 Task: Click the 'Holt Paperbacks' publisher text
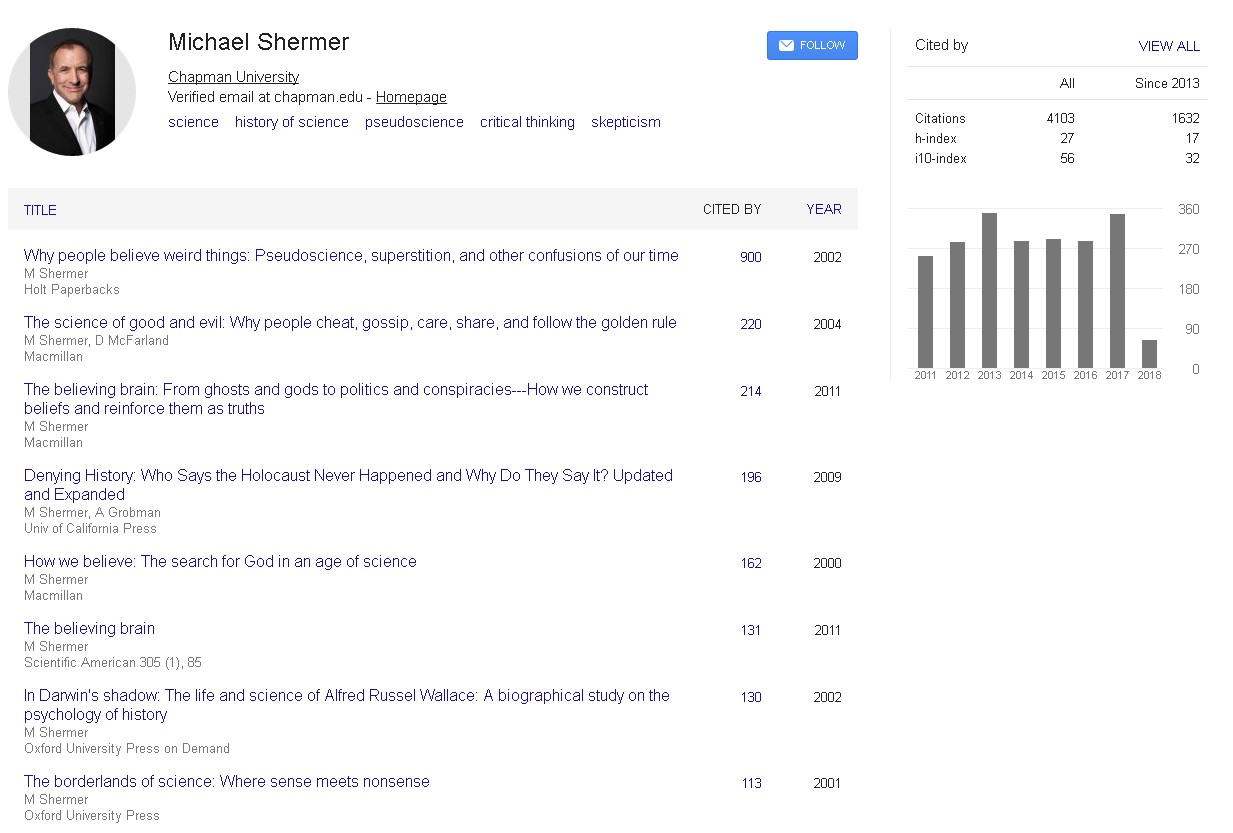(x=72, y=289)
